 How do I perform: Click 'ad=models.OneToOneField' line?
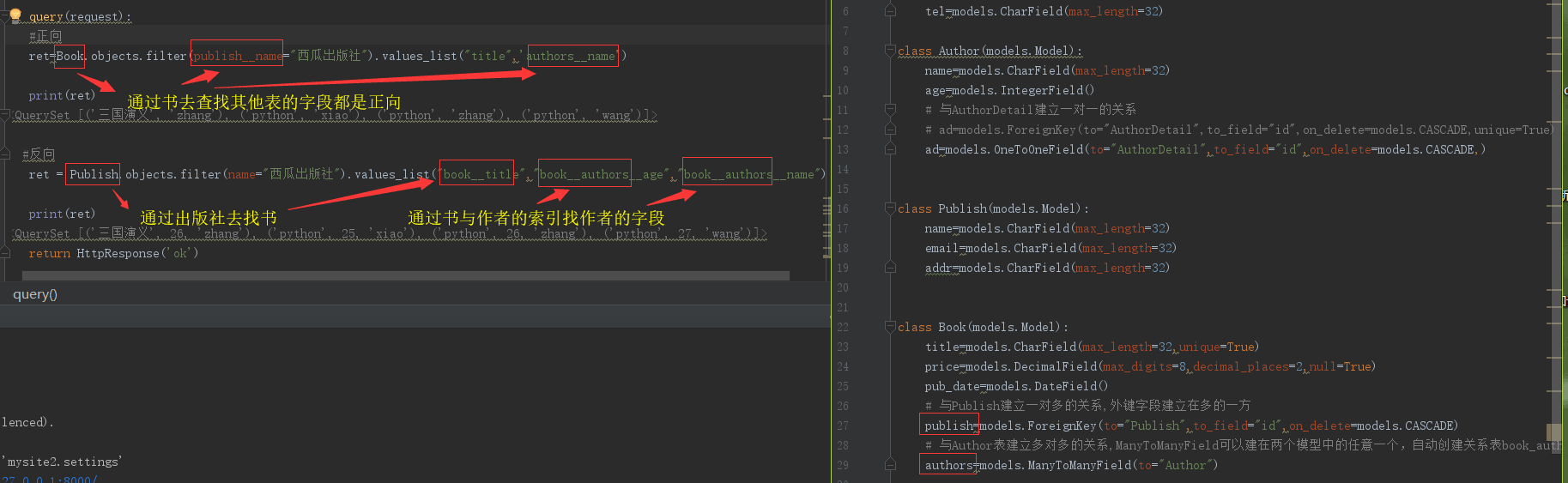pos(1205,149)
